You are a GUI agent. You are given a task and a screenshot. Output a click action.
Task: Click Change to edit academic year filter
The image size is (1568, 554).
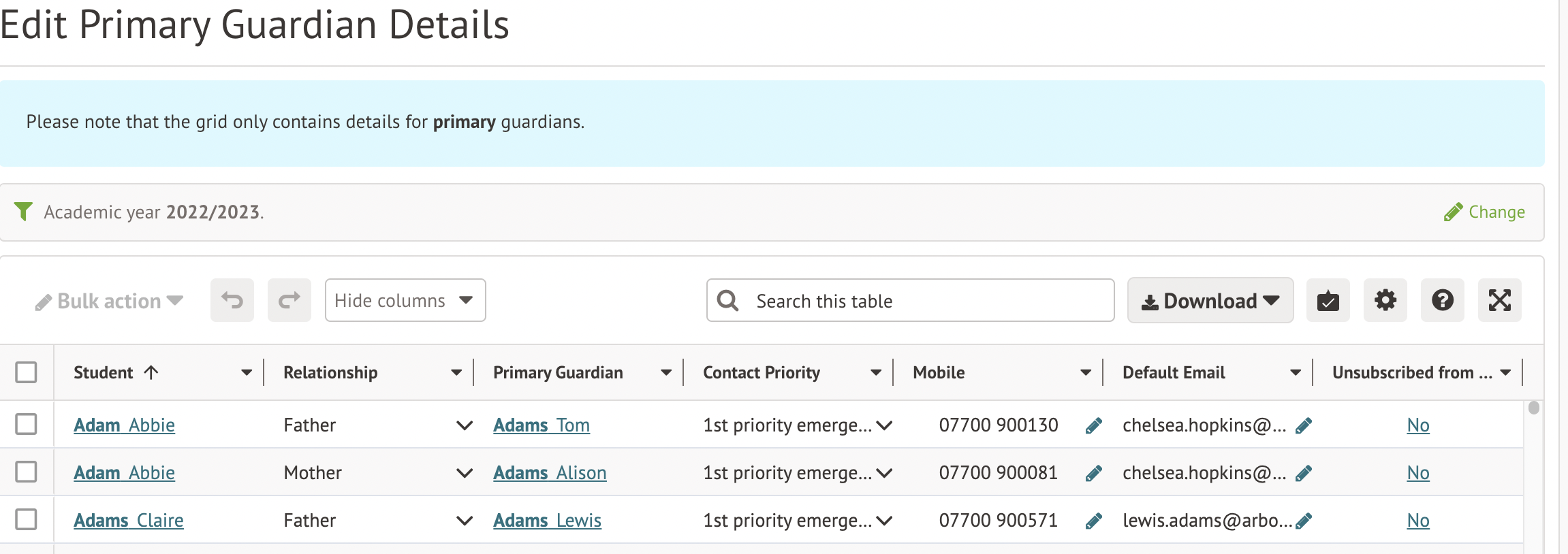(1485, 212)
